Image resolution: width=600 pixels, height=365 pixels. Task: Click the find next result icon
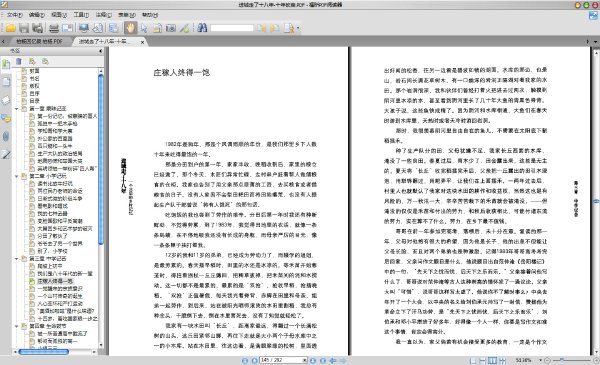click(x=274, y=28)
